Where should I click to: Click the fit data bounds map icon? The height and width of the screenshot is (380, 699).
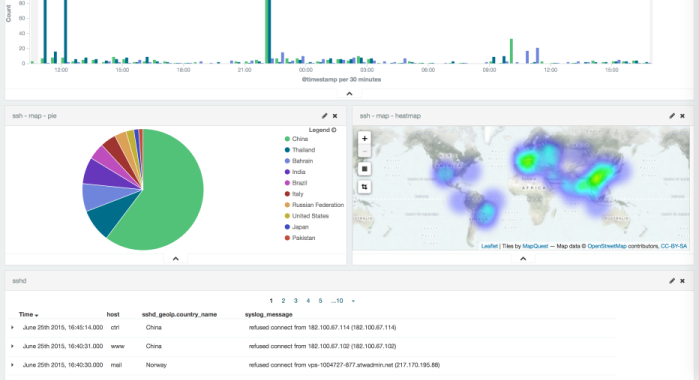click(364, 187)
